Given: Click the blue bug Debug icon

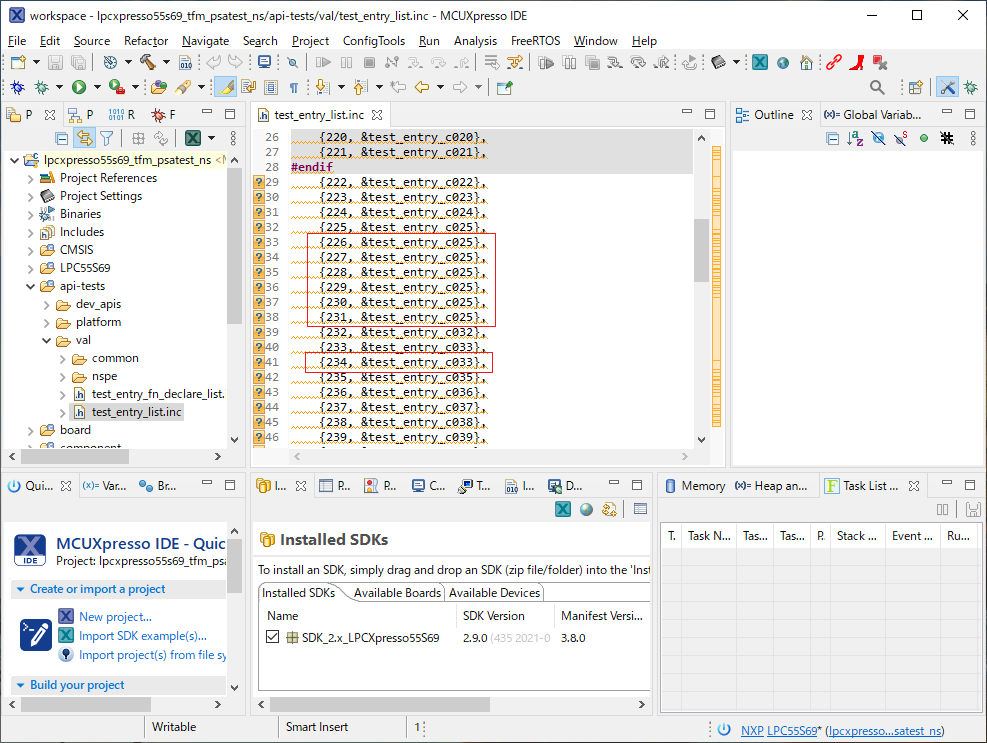Looking at the screenshot, I should 18,87.
